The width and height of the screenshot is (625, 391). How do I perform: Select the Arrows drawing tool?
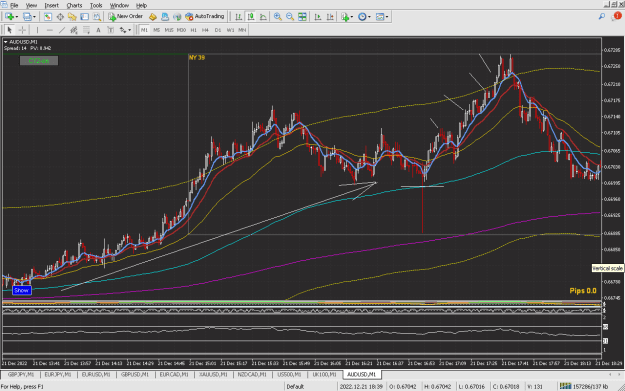pos(123,30)
